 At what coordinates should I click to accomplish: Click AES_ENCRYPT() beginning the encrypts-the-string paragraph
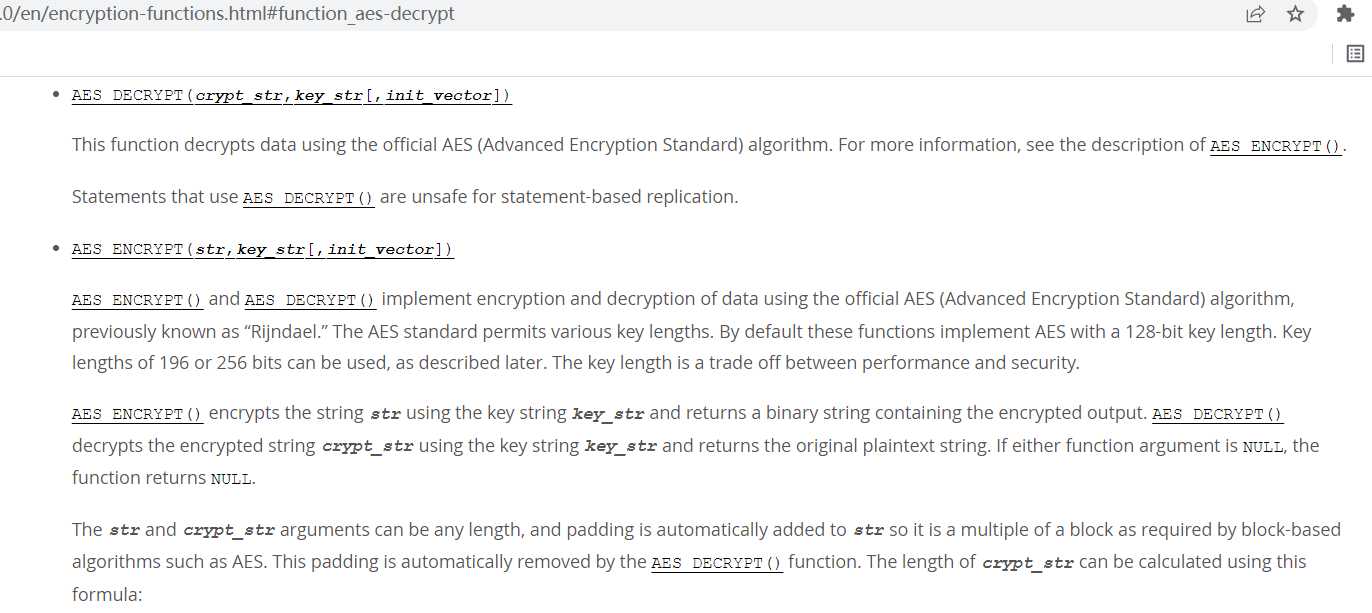click(x=136, y=413)
